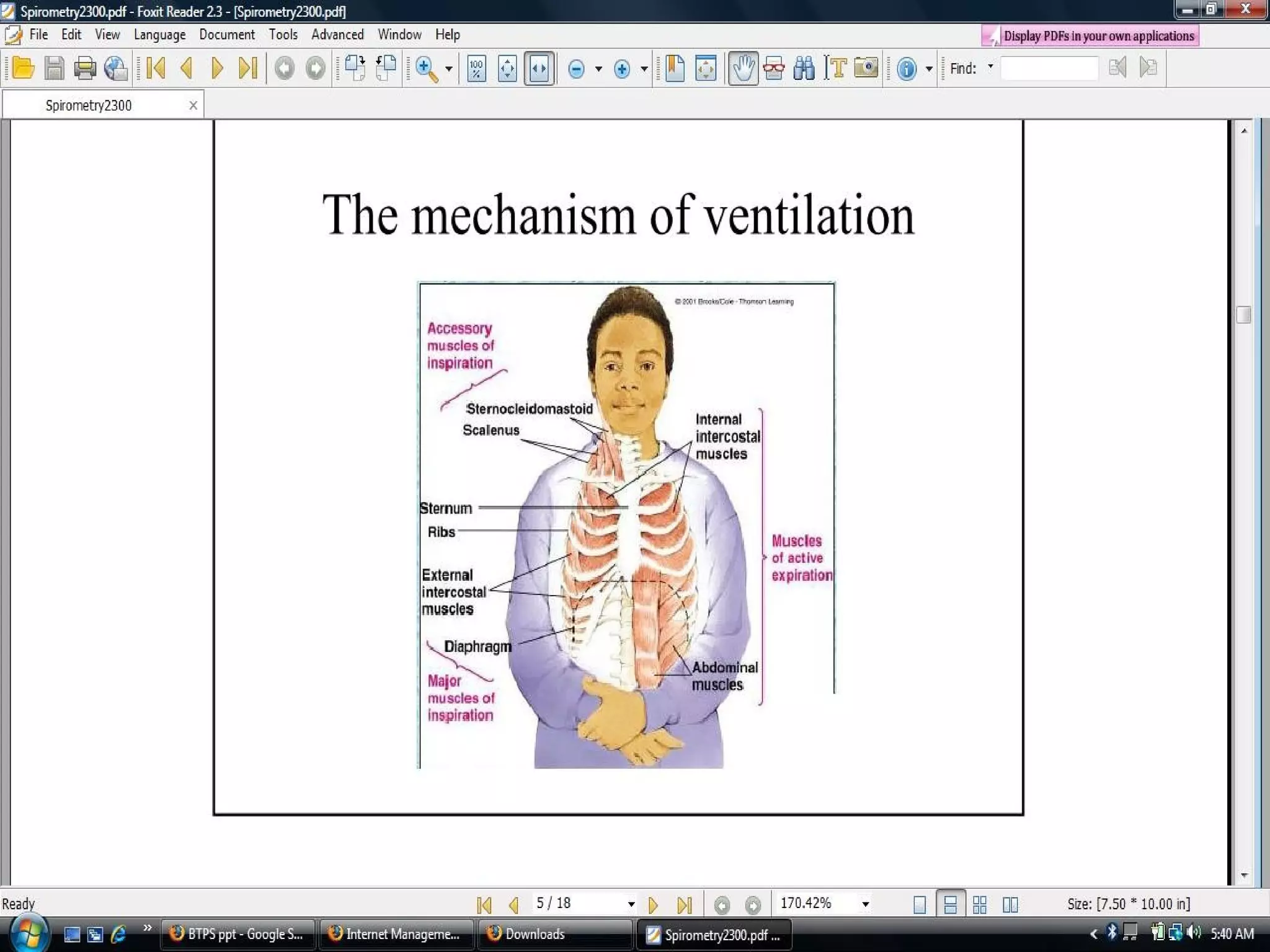Screen dimensions: 1270x952
Task: Expand the zoom percentage dropdown 170.42%
Action: click(866, 904)
